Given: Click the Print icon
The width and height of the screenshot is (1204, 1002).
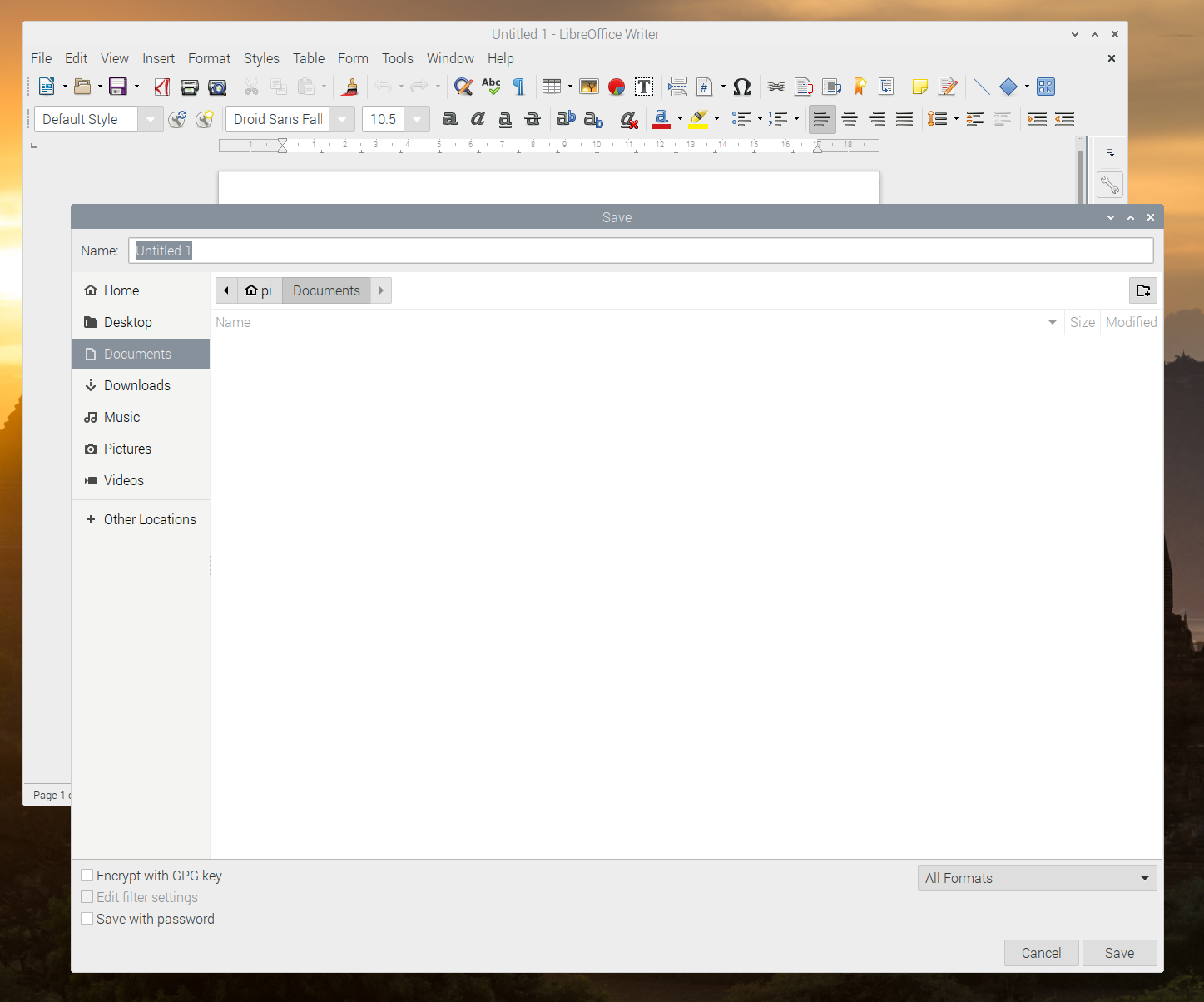Looking at the screenshot, I should (190, 87).
